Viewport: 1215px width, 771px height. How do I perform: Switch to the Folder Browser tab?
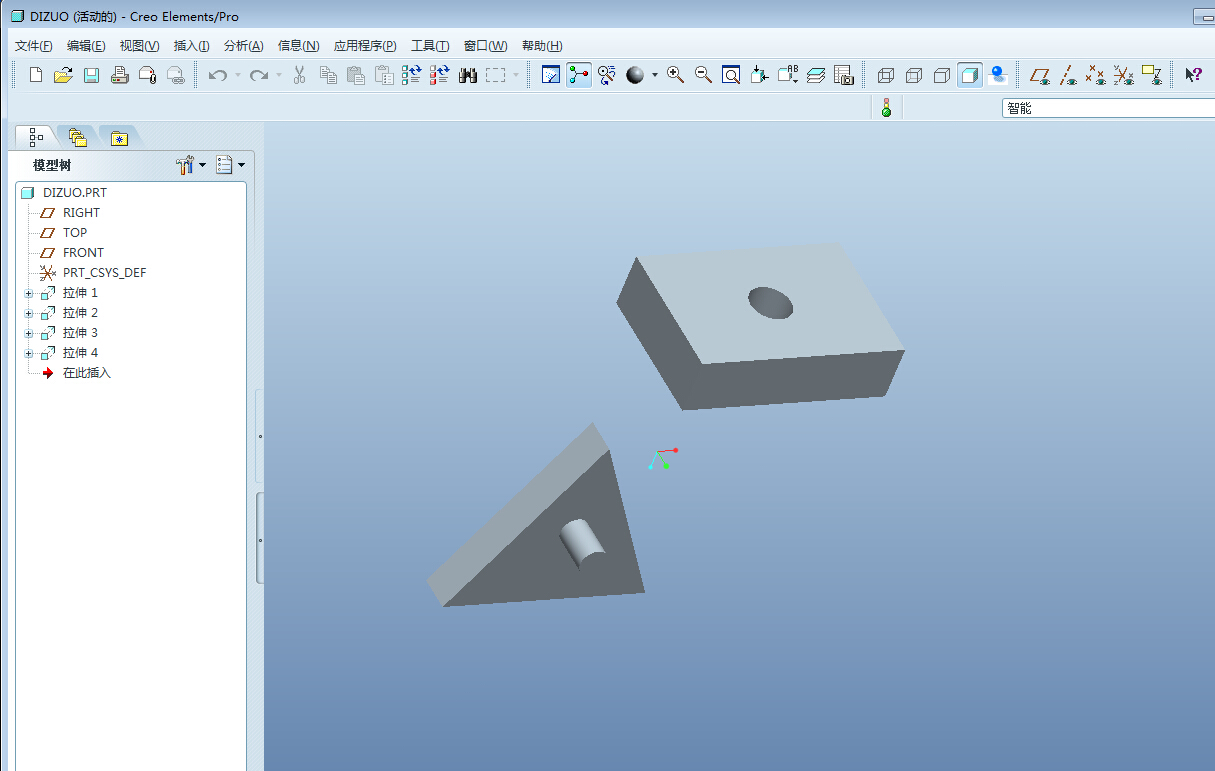tap(78, 137)
